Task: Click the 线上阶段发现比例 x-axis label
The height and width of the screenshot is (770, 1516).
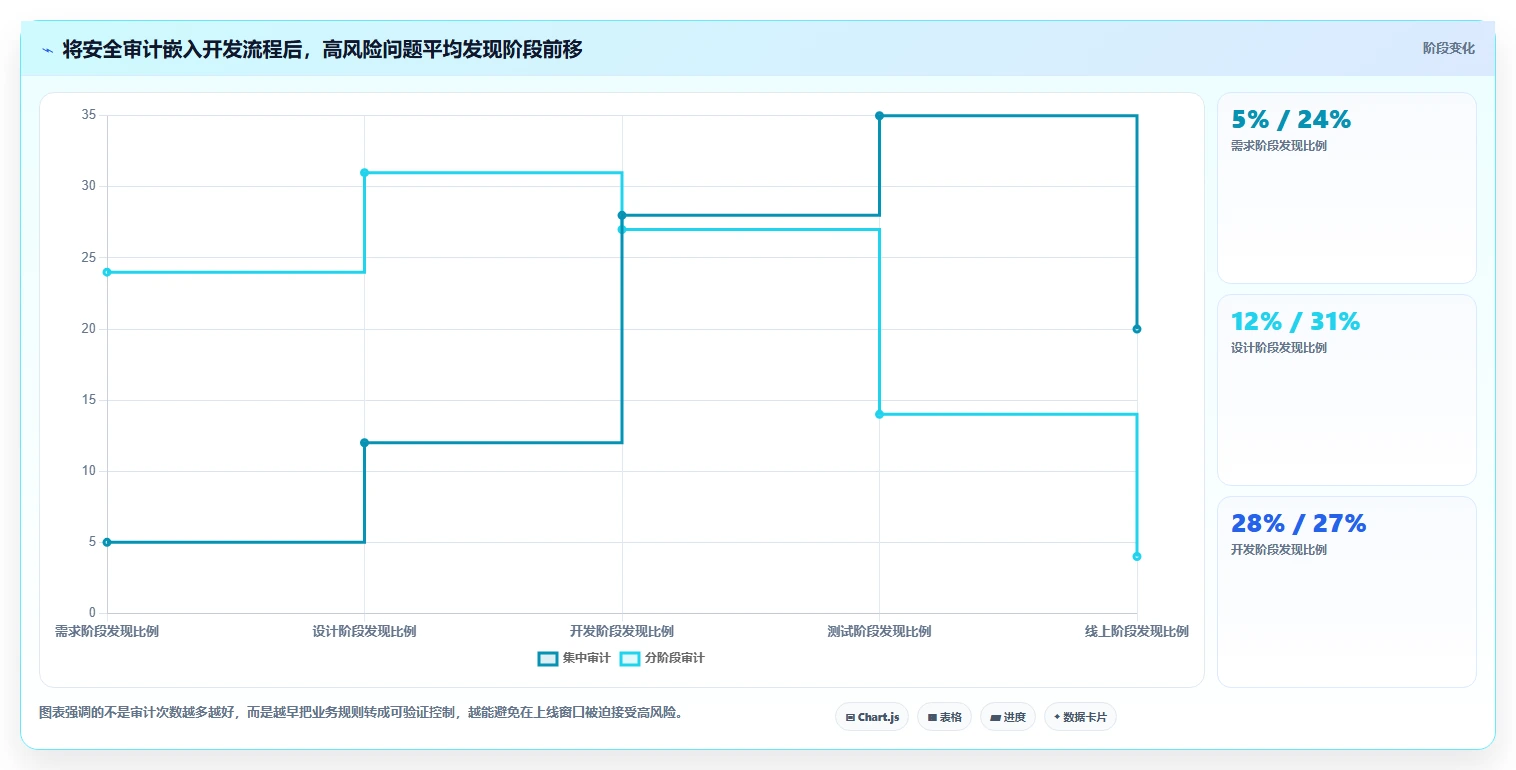Action: (1137, 631)
